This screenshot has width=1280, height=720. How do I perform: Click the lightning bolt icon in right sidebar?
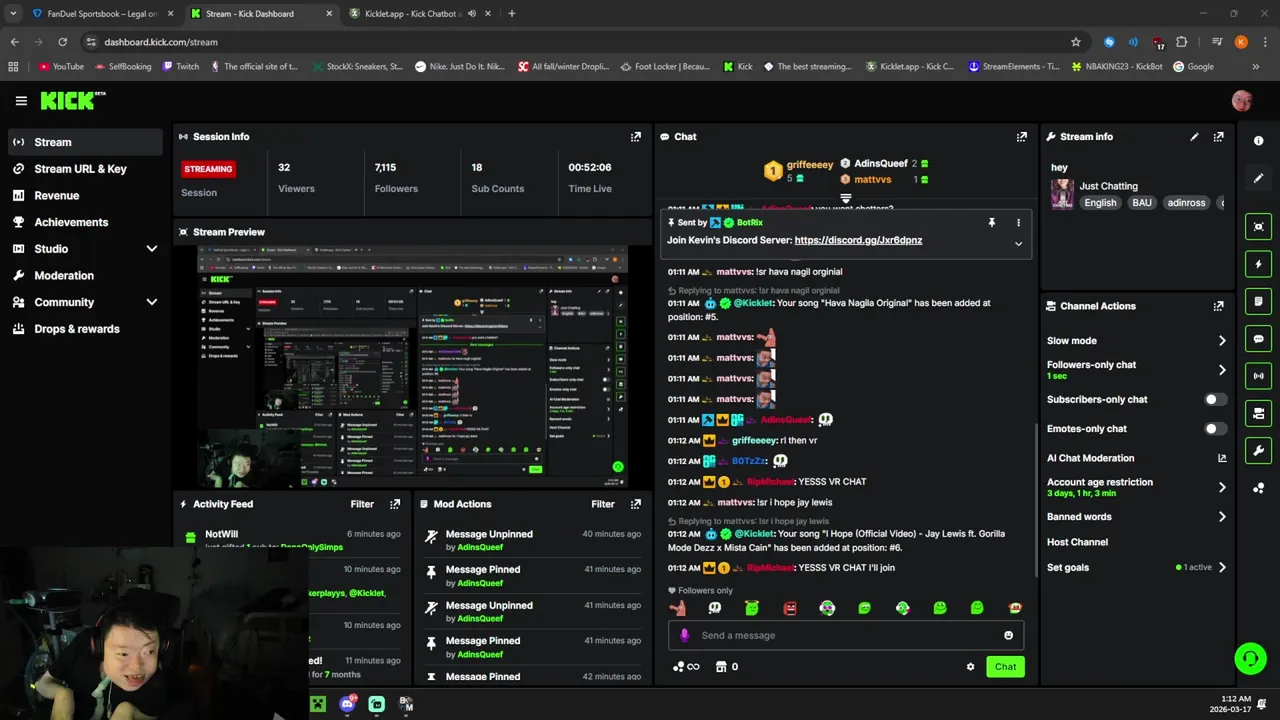(x=1259, y=264)
